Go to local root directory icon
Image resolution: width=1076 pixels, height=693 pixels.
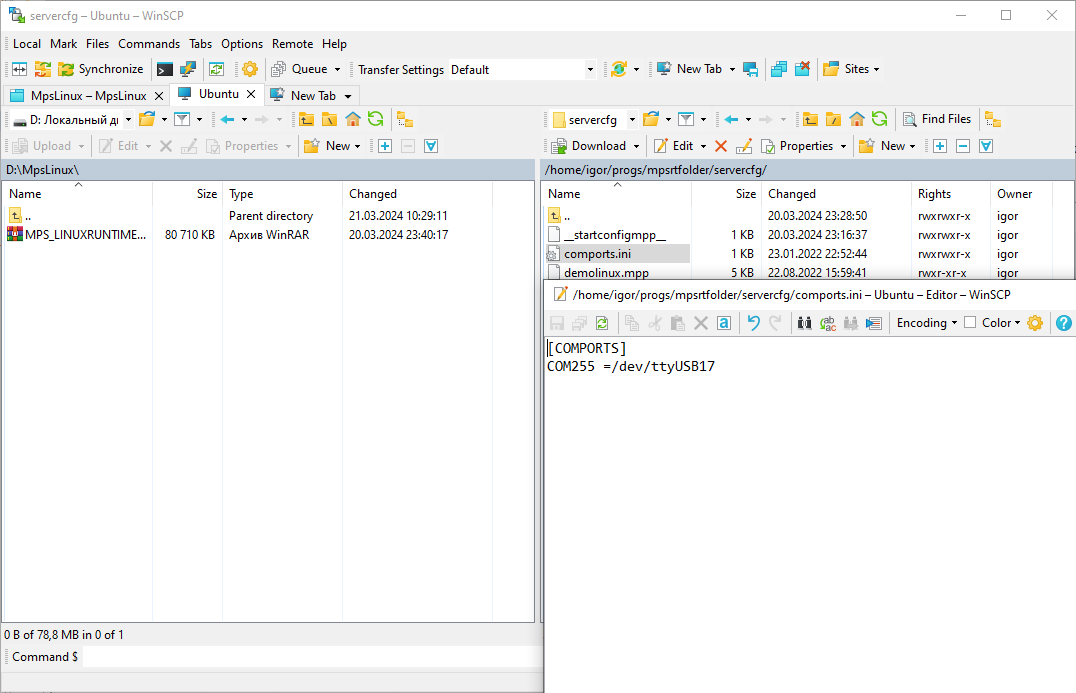coord(329,120)
